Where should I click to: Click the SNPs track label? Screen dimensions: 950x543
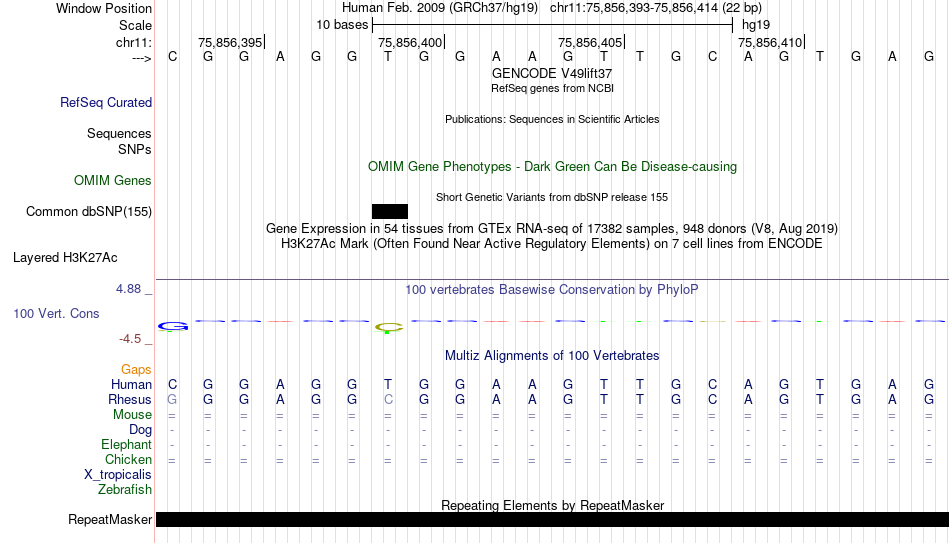tap(135, 149)
